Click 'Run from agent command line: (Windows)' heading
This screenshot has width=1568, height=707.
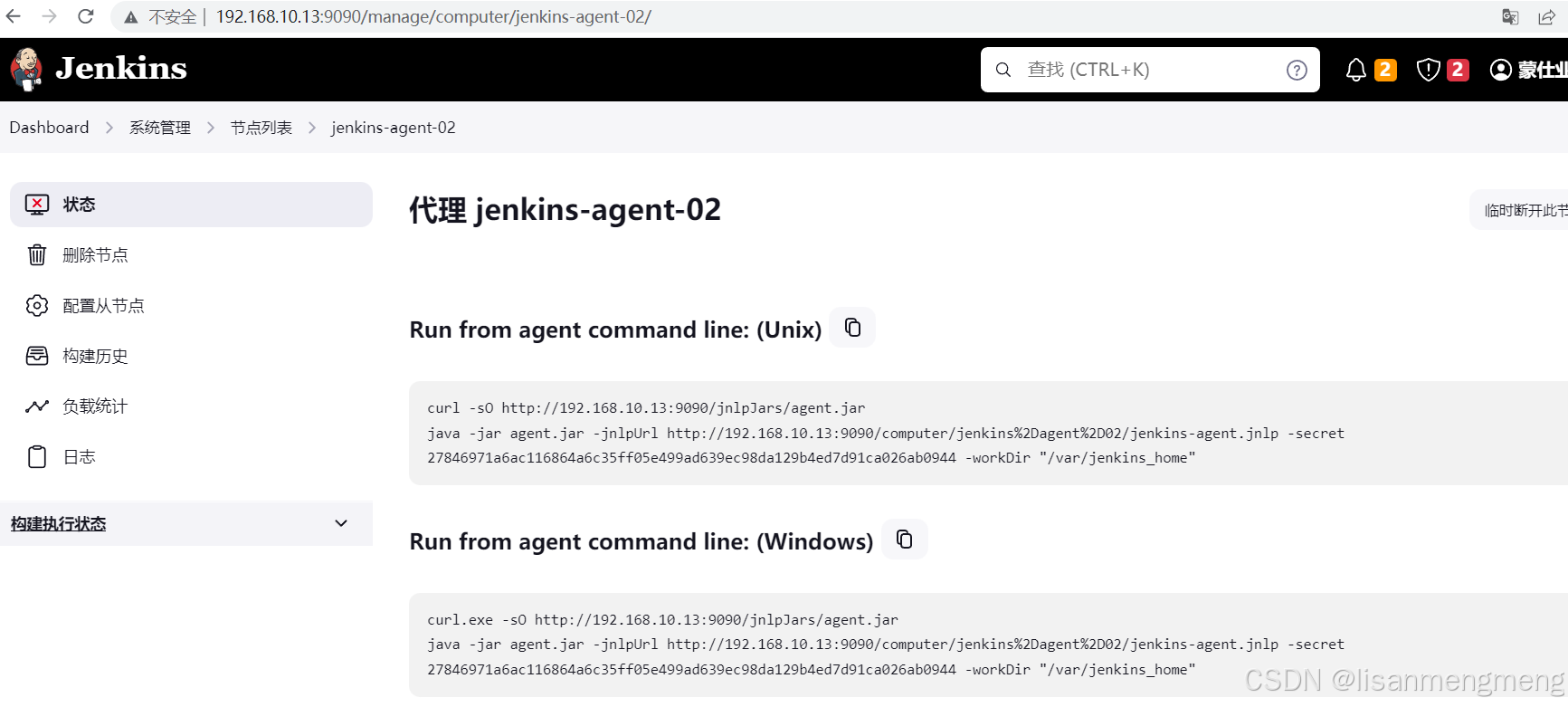(x=641, y=541)
